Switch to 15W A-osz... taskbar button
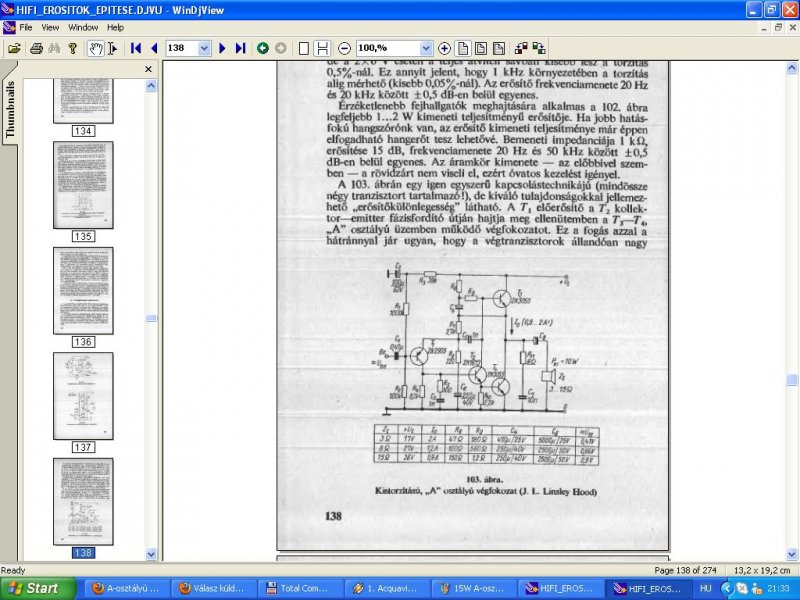The image size is (800, 600). pyautogui.click(x=473, y=588)
